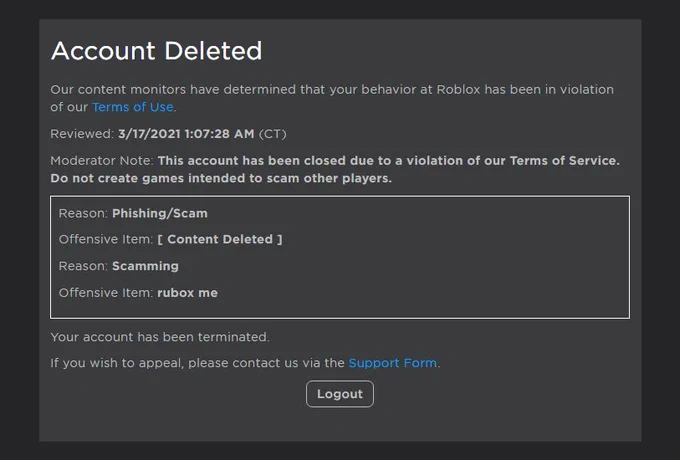Viewport: 680px width, 460px height.
Task: Open the Support Form link
Action: pyautogui.click(x=393, y=363)
